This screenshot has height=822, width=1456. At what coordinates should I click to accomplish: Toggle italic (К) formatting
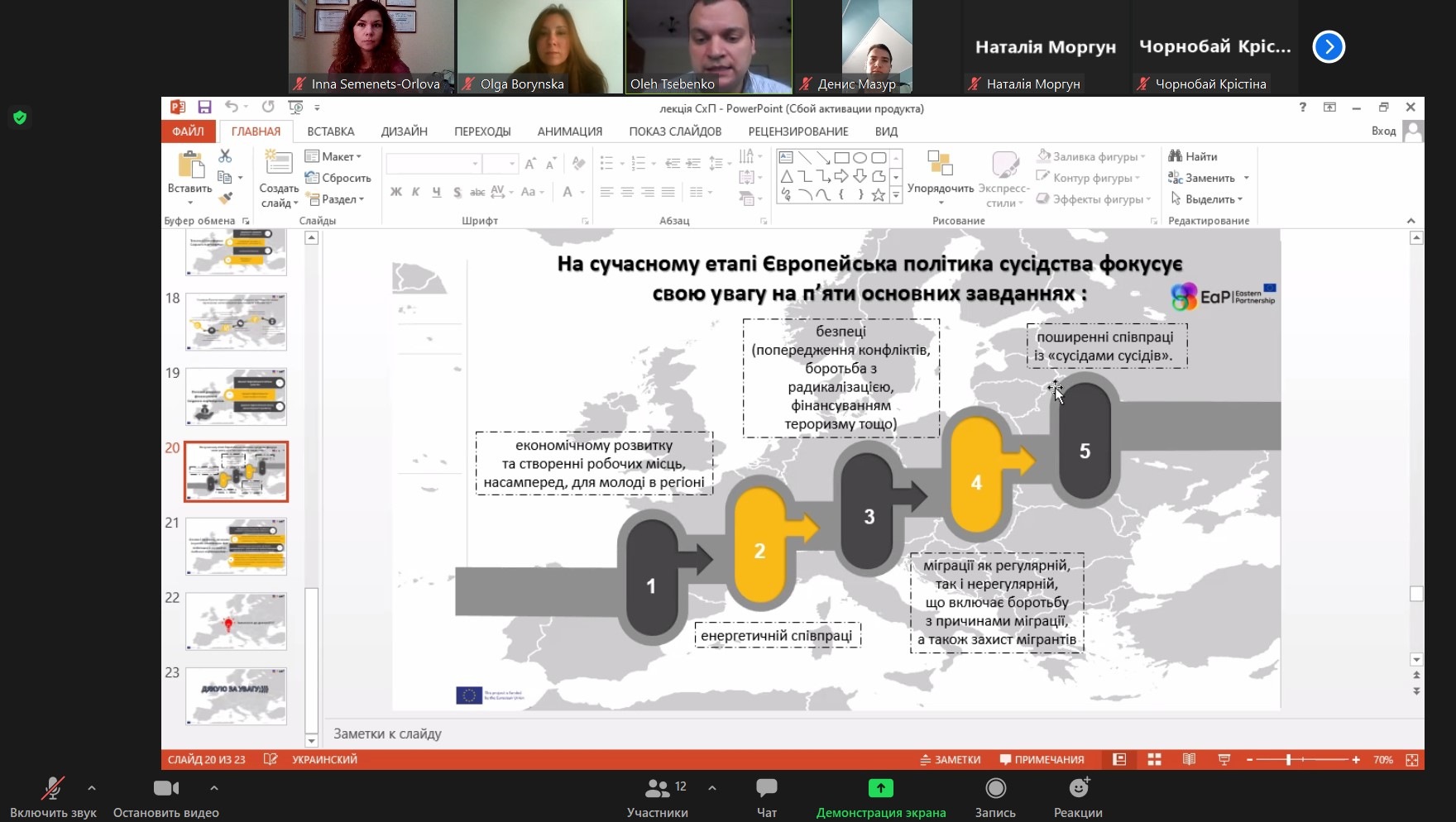click(415, 192)
